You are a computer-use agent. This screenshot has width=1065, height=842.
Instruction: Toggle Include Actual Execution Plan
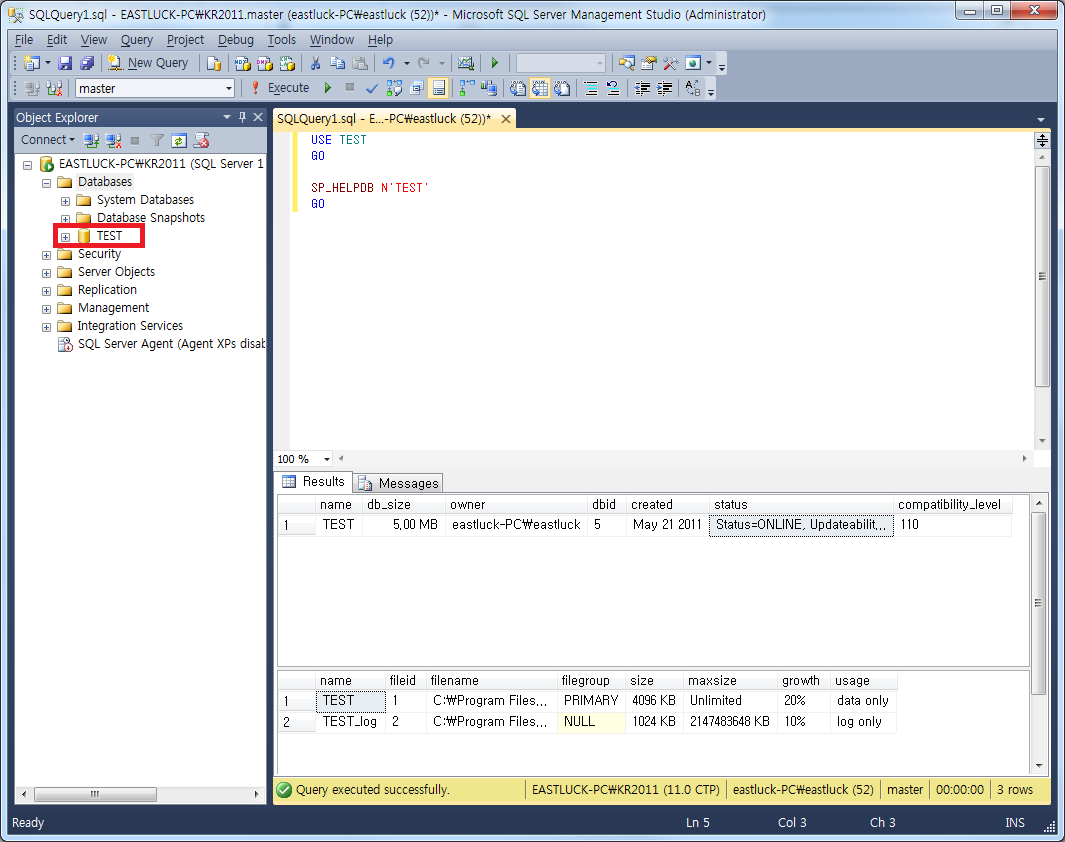click(x=467, y=88)
